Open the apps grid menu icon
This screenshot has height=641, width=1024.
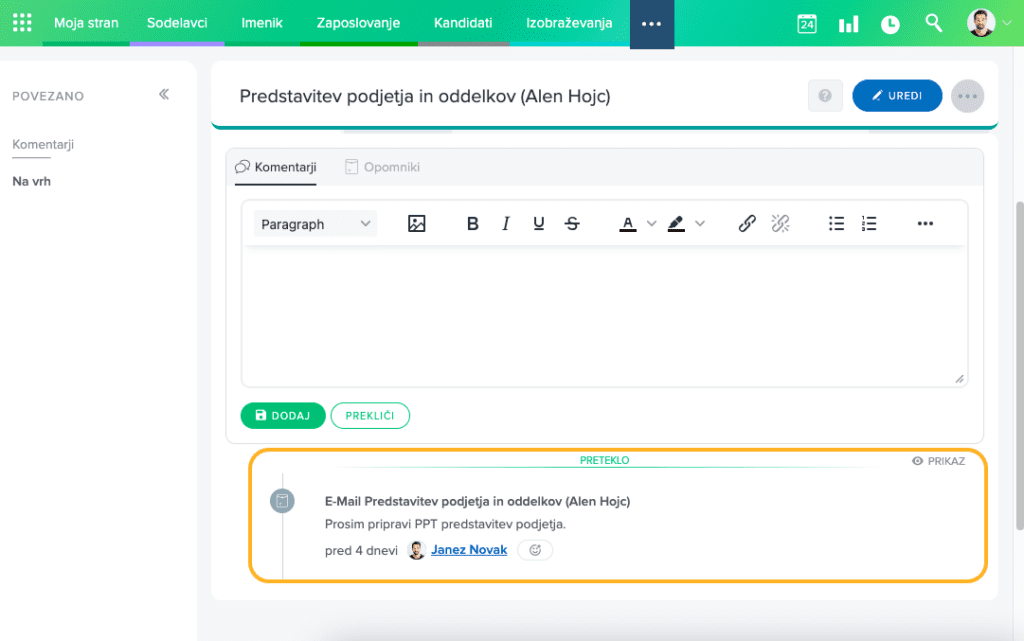22,23
